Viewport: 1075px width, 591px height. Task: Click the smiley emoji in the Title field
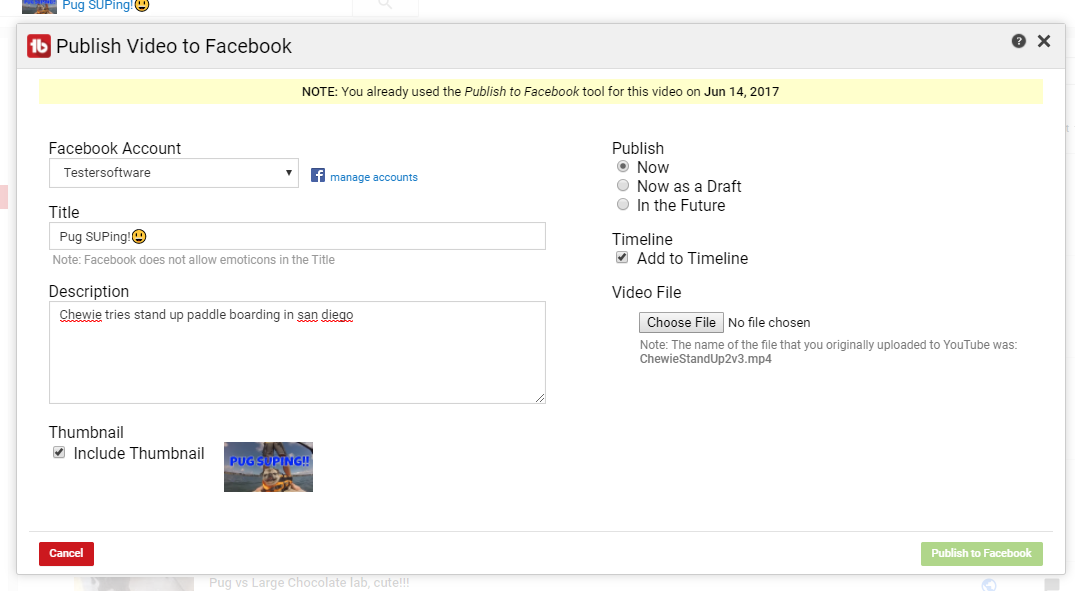click(x=137, y=236)
